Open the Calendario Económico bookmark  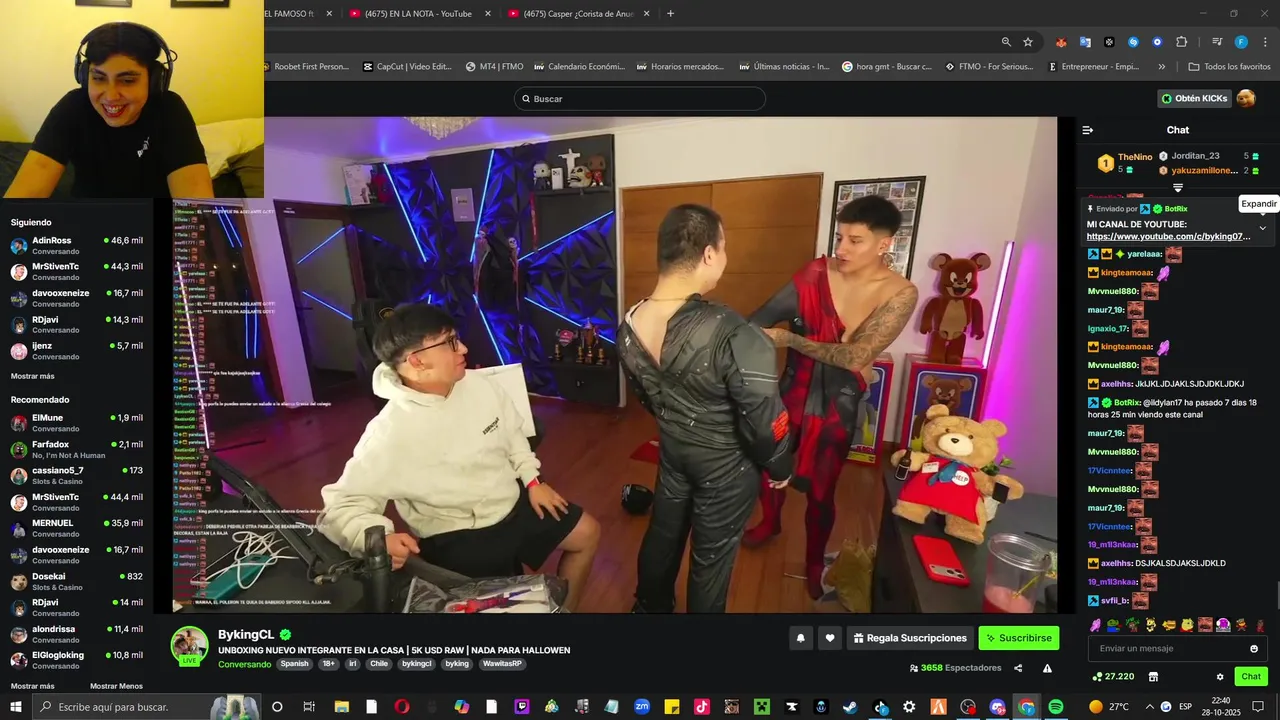tap(579, 67)
